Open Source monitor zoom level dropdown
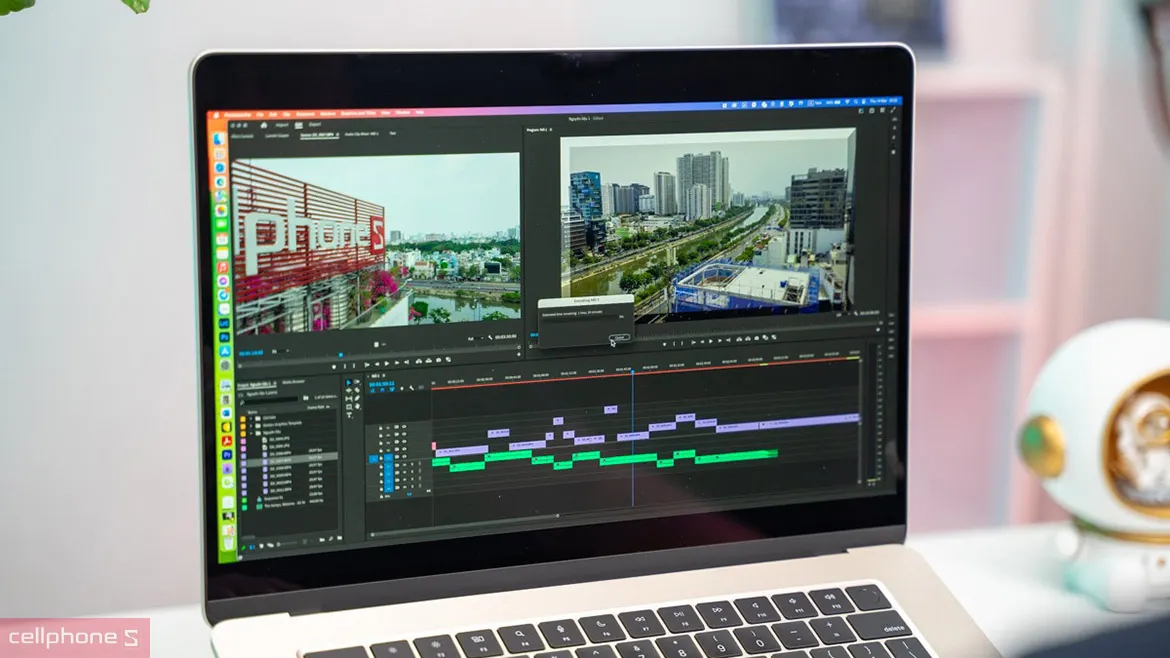The height and width of the screenshot is (658, 1170). tap(281, 351)
